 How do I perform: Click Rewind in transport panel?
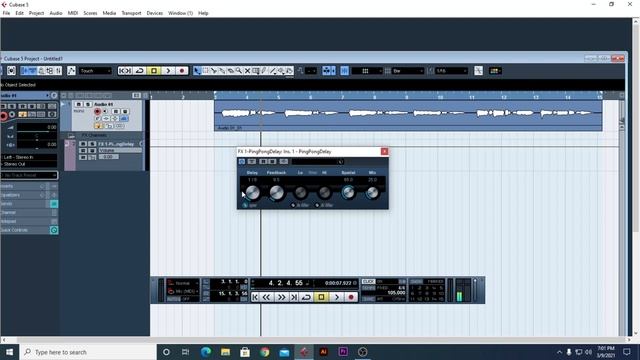267,298
